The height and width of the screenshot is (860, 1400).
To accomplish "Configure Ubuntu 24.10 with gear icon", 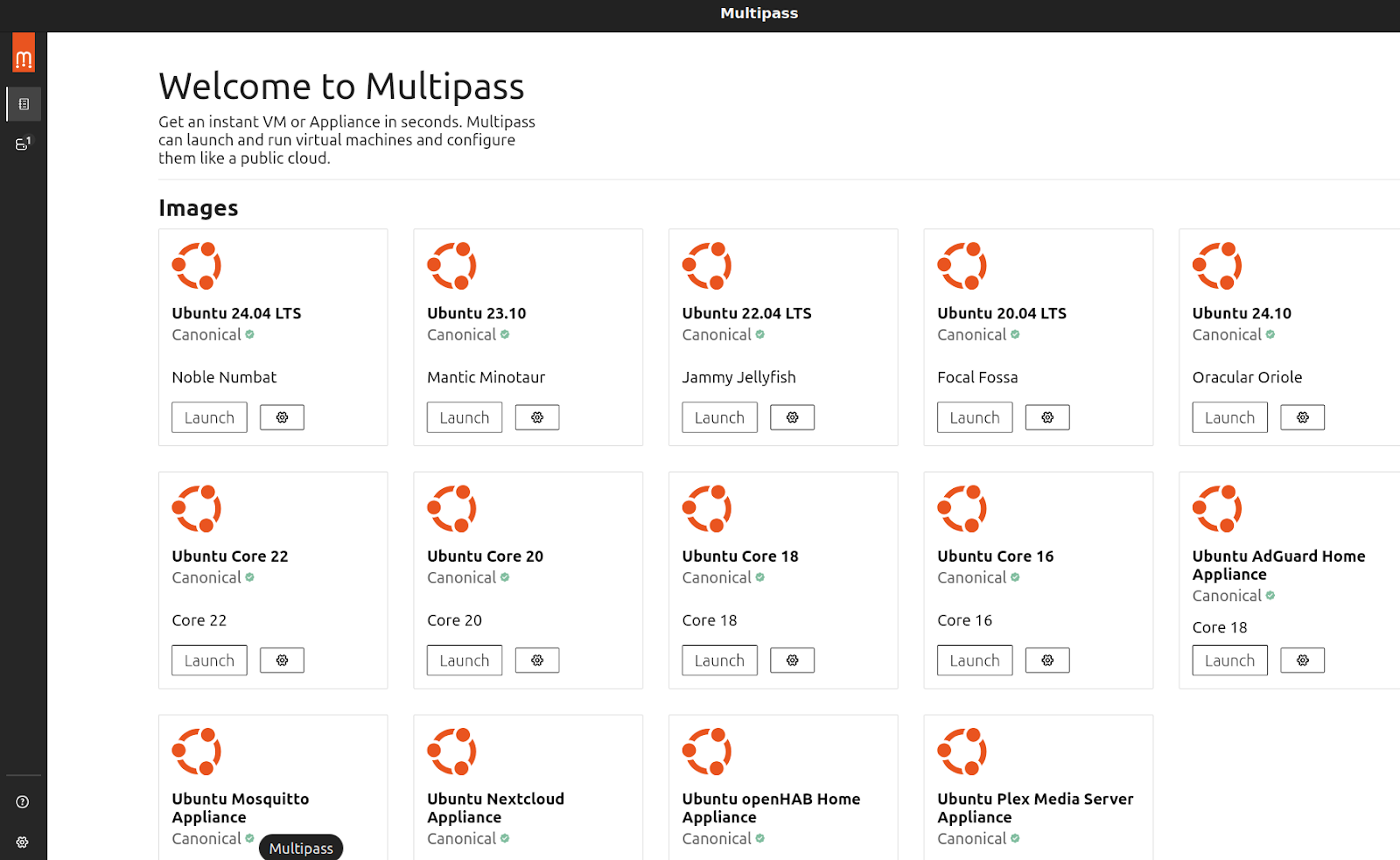I will [x=1303, y=417].
